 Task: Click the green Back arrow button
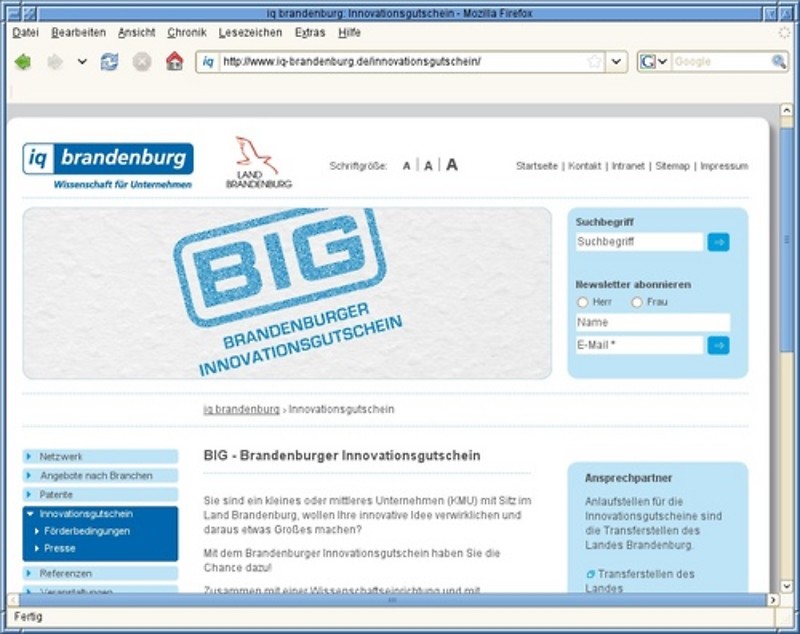click(x=22, y=62)
